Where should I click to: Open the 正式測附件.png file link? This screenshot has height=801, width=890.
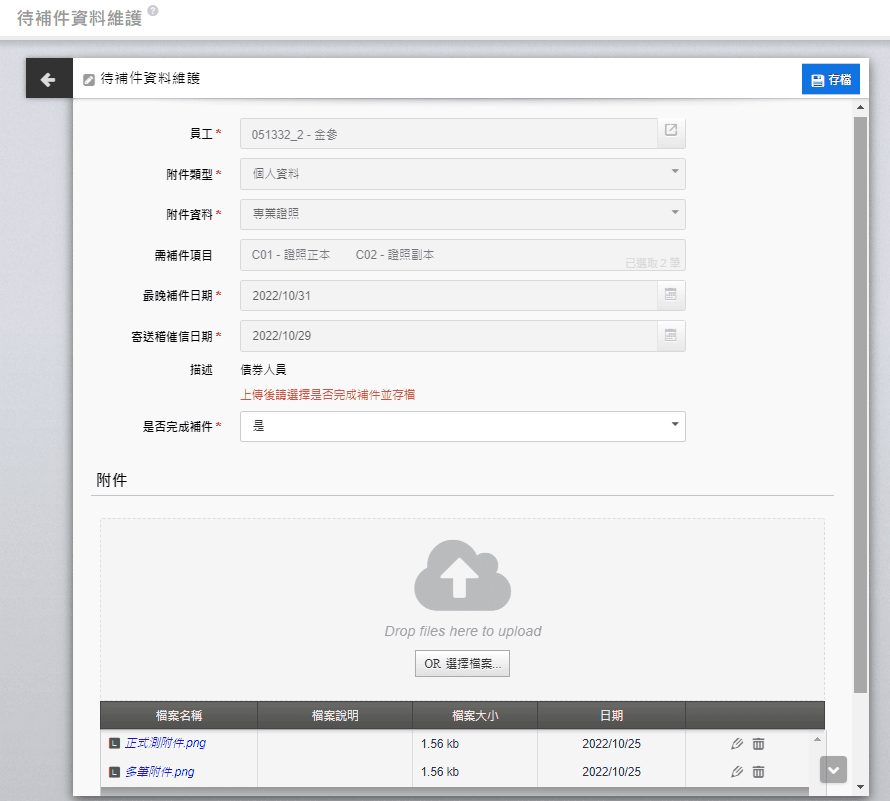pos(165,743)
